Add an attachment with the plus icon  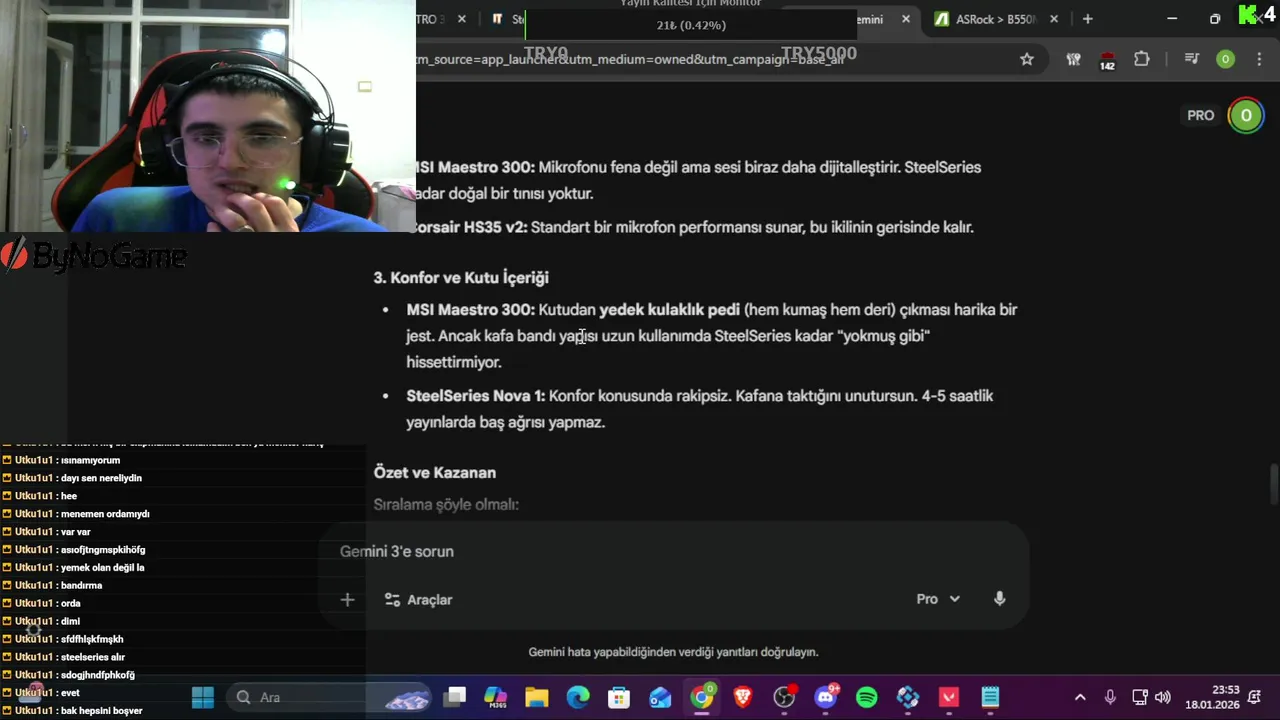[347, 599]
